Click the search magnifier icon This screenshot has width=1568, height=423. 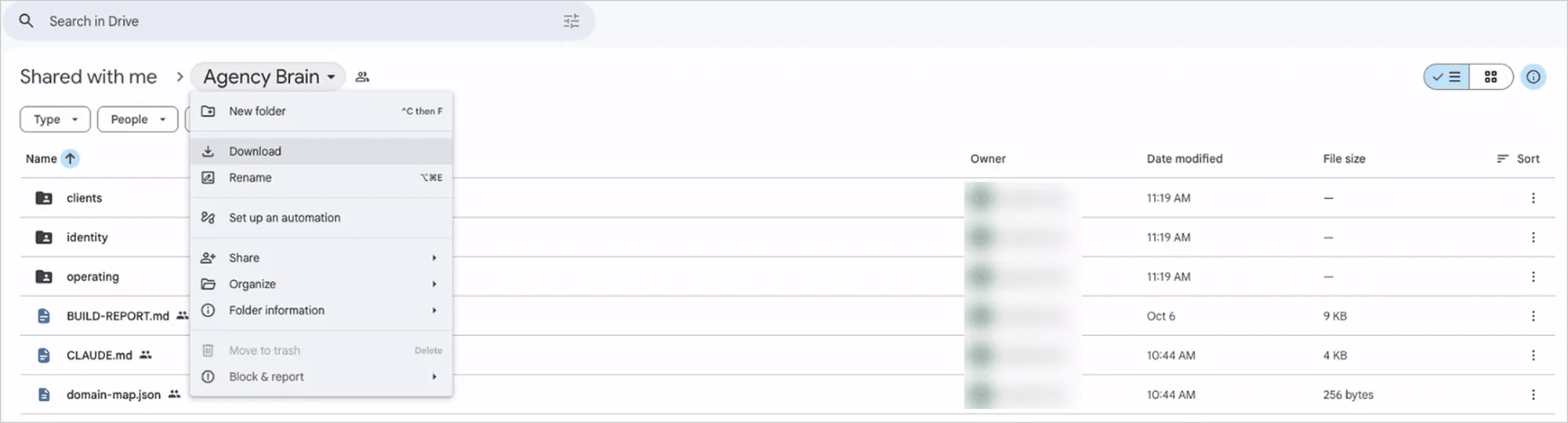[26, 21]
